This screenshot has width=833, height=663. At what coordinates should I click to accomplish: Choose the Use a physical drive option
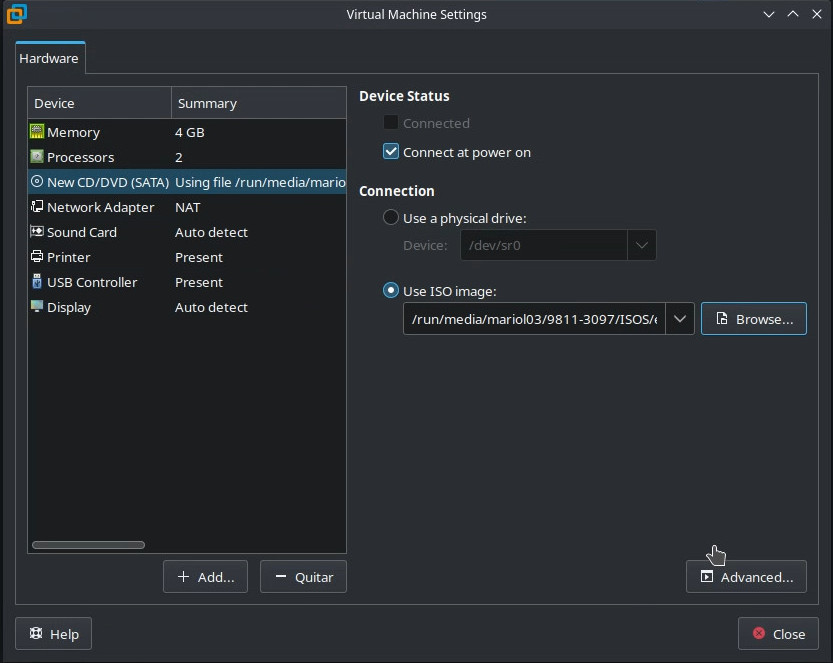(391, 217)
